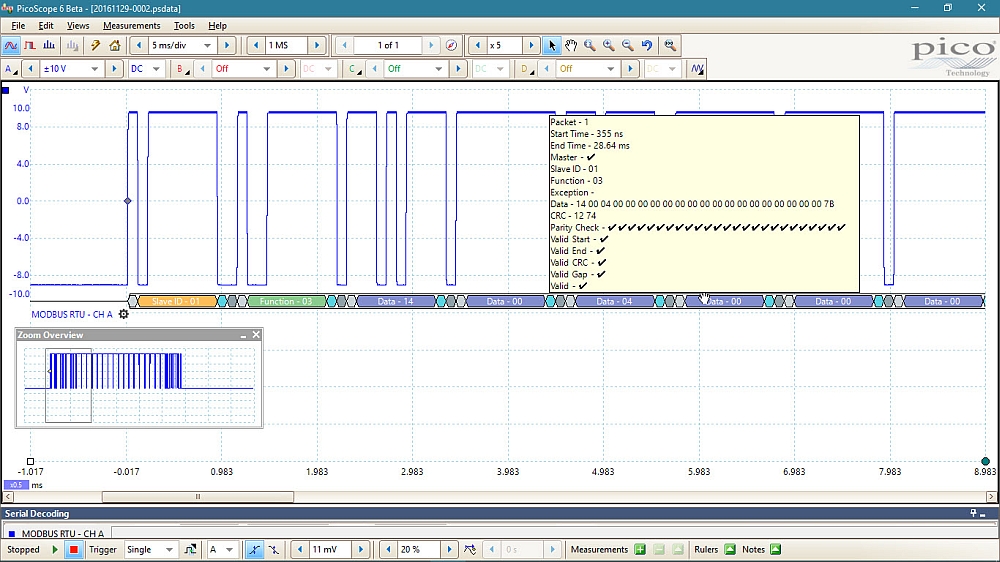
Task: Click the add measurement plus icon
Action: pyautogui.click(x=640, y=549)
